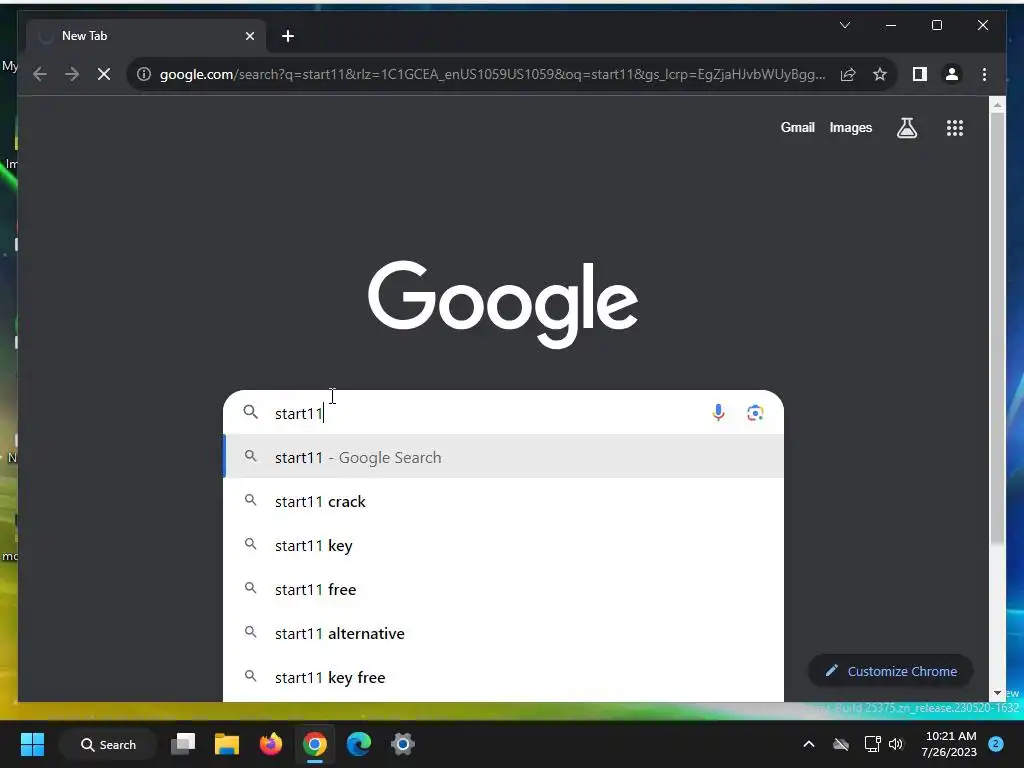
Task: Choose suggestion start11 alternative
Action: pyautogui.click(x=503, y=633)
